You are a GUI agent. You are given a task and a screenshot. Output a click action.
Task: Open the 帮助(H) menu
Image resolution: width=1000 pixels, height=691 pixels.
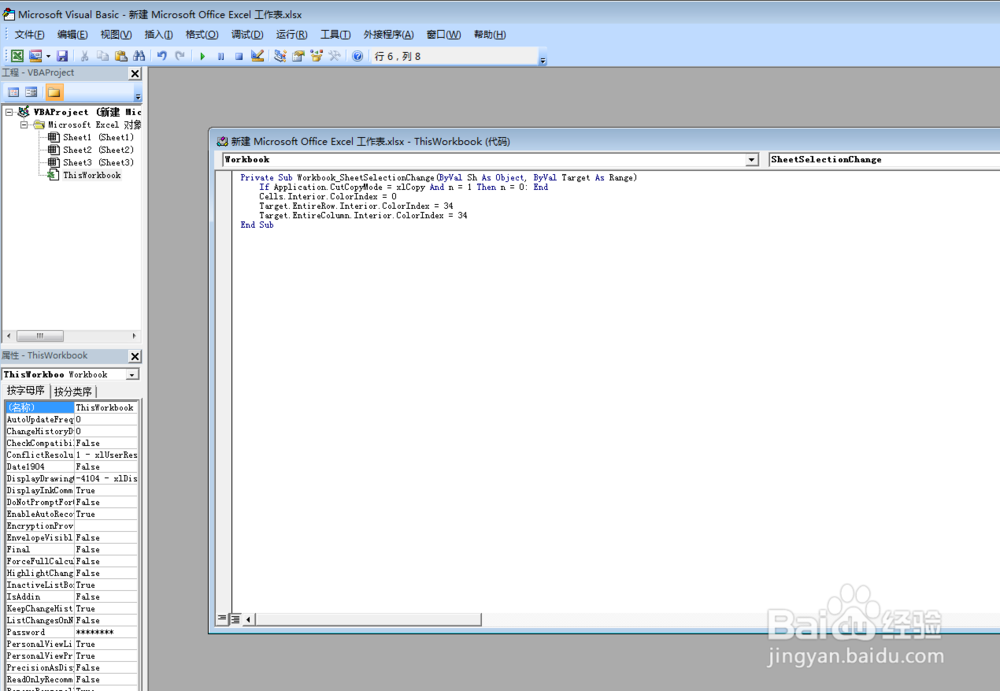point(490,34)
